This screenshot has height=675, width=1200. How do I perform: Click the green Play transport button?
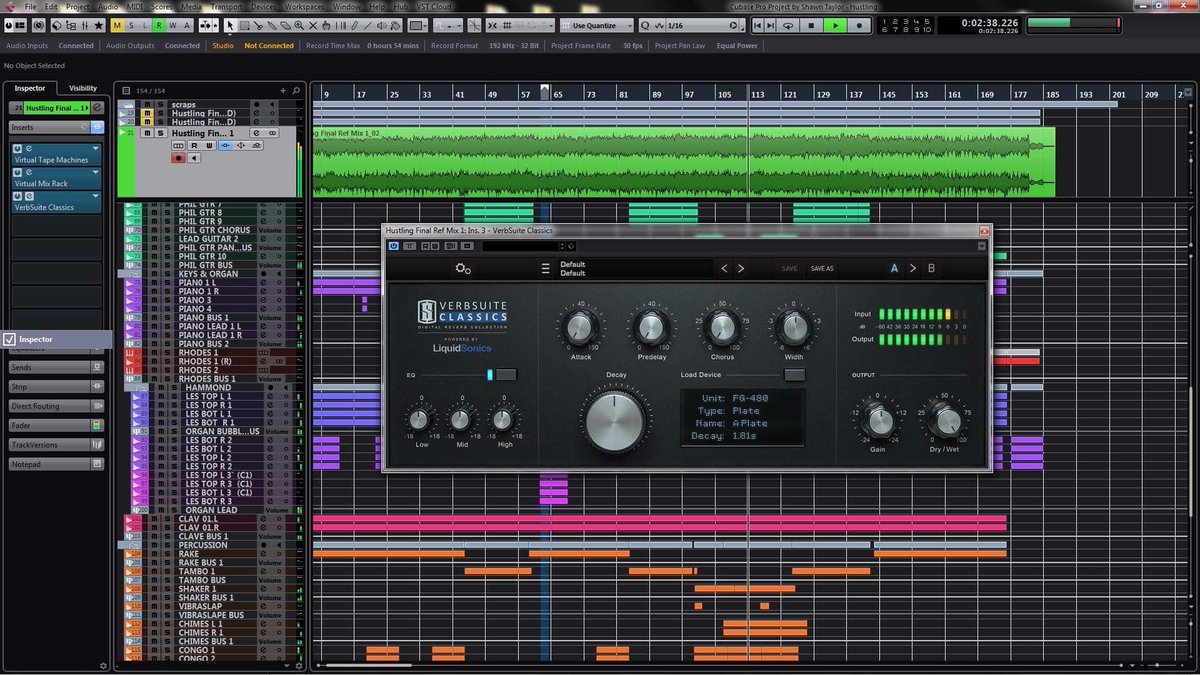[835, 25]
